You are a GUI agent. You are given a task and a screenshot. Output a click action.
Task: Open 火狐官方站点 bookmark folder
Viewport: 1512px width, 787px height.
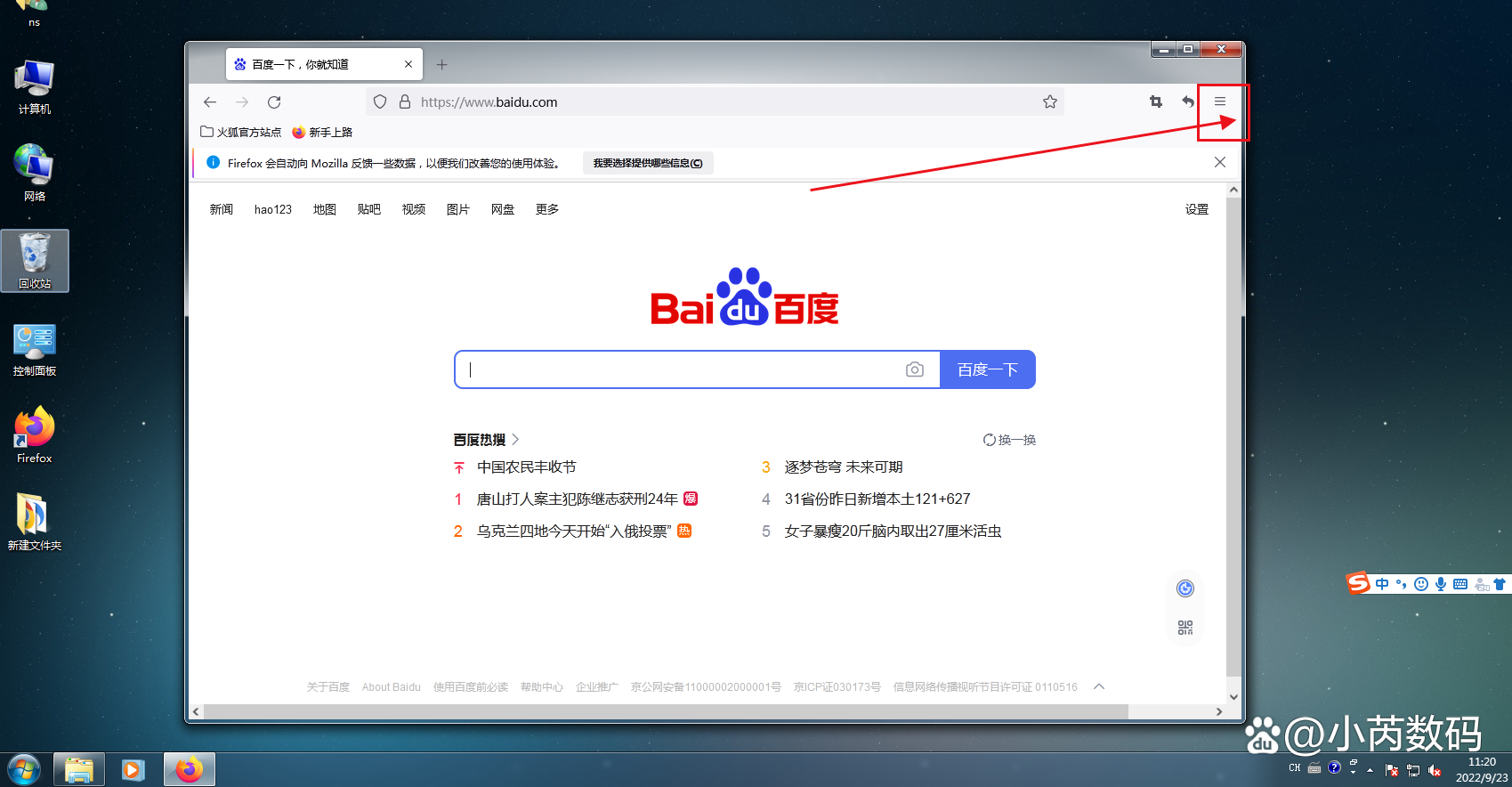240,132
